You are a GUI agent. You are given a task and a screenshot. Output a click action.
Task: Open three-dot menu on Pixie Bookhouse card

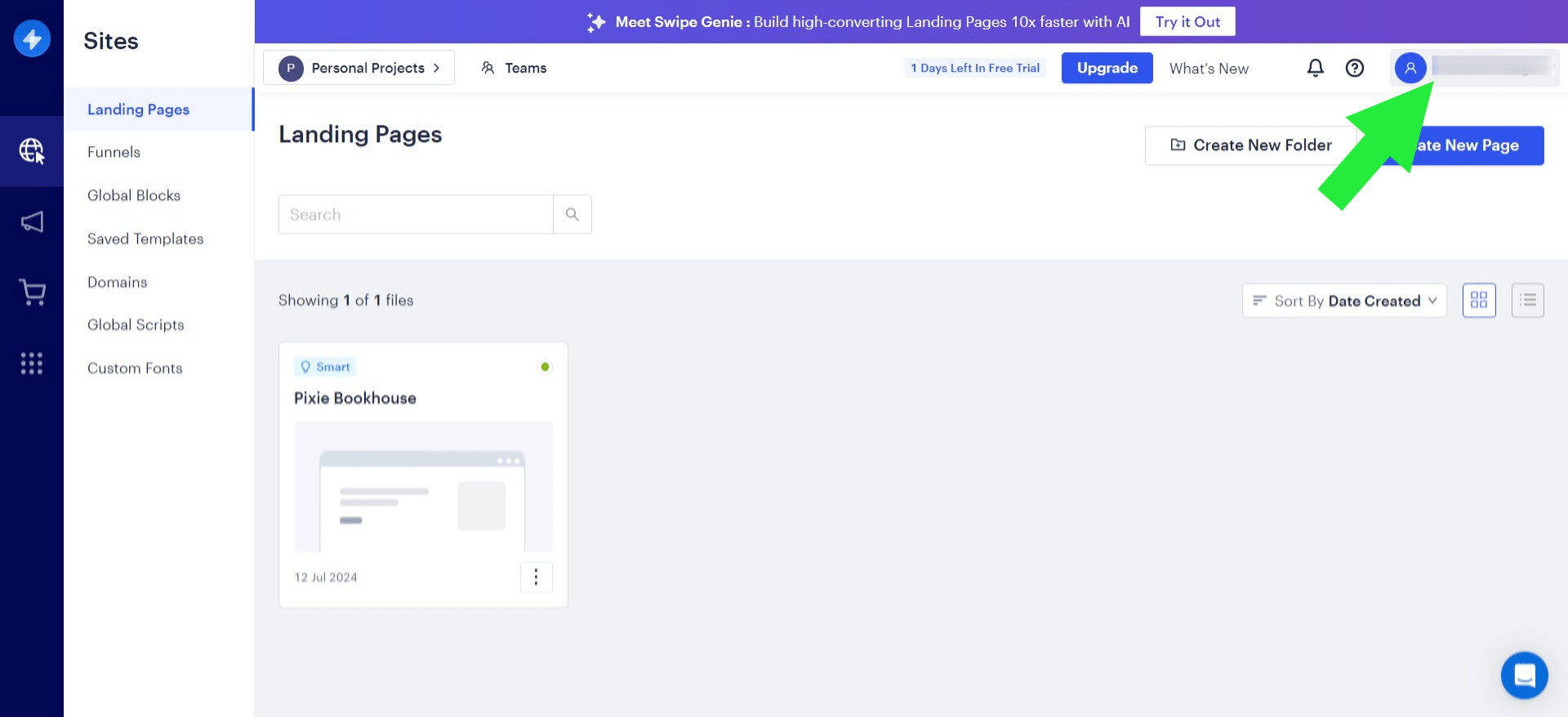[536, 577]
